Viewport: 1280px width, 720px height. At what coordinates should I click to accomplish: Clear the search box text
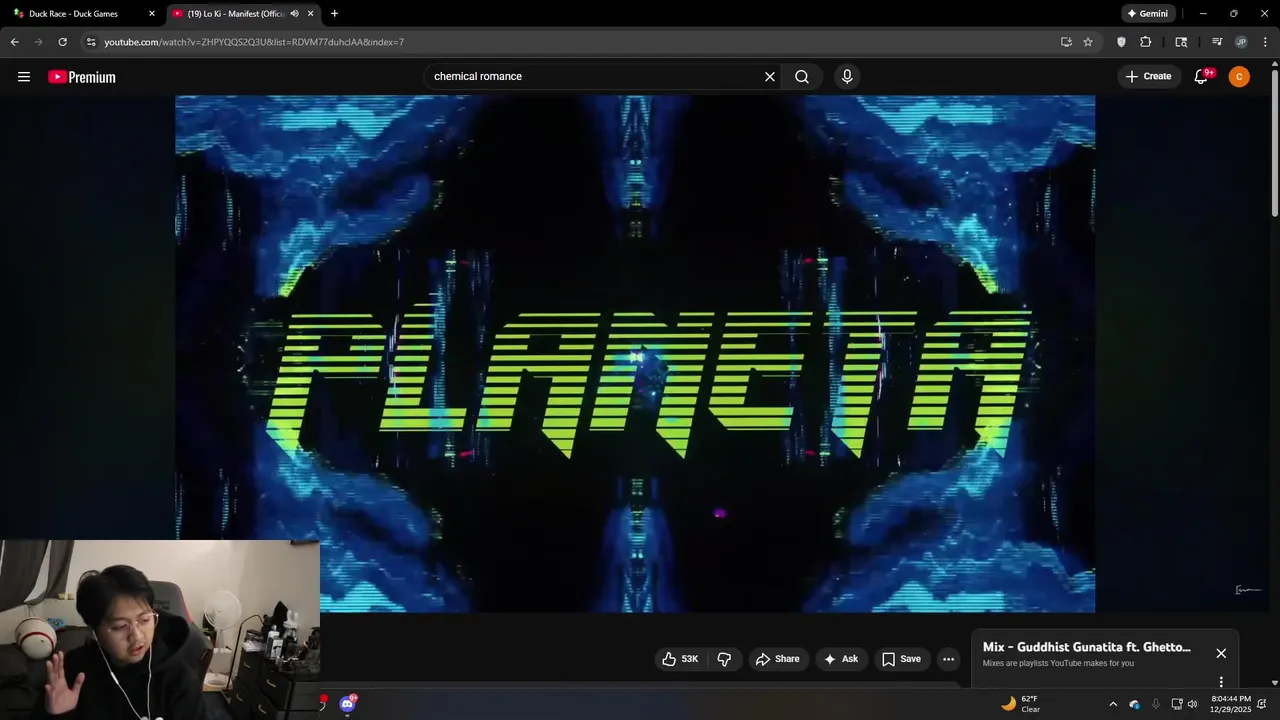(770, 77)
